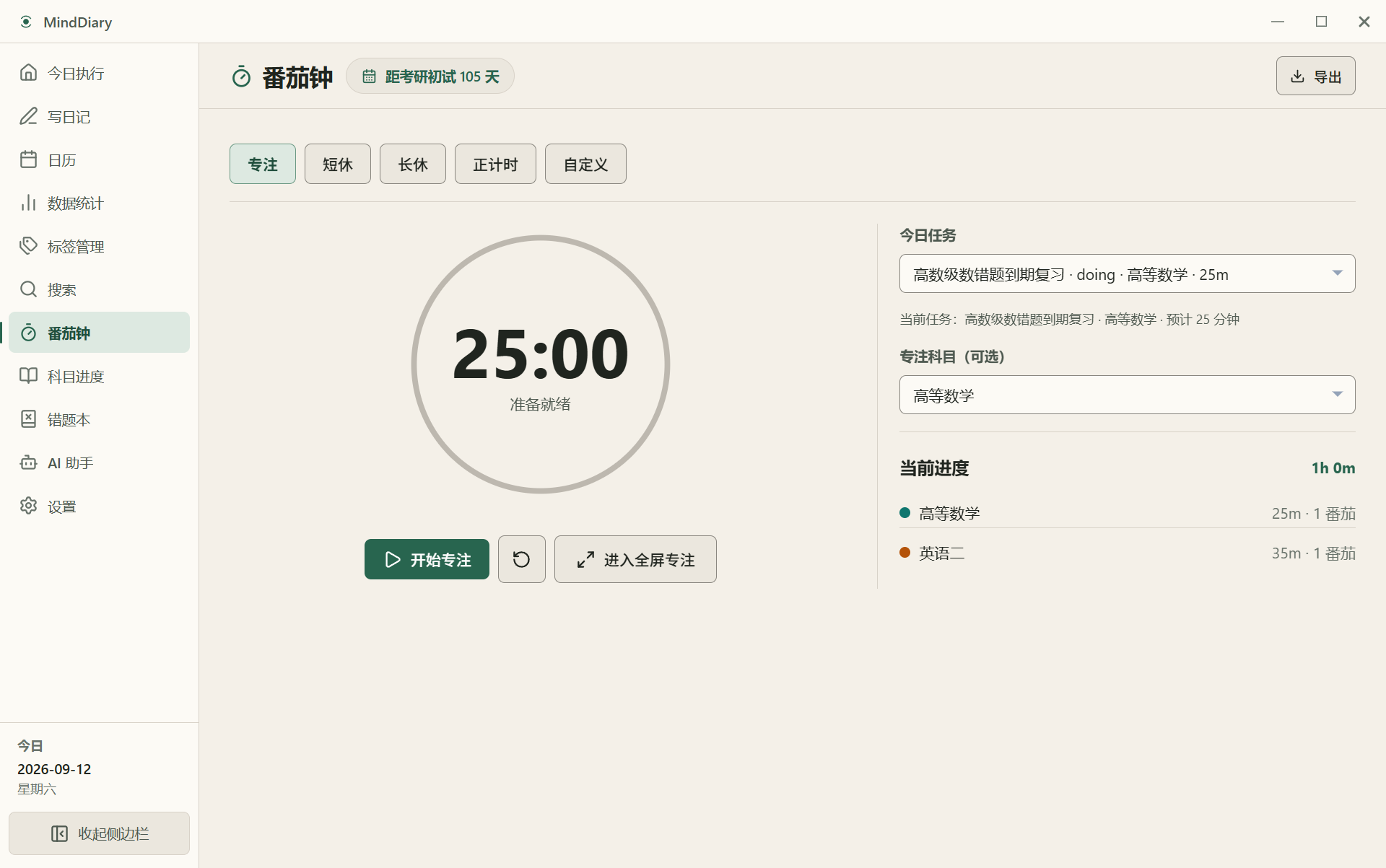Choose the 正计时 mode tab
This screenshot has width=1386, height=868.
coord(495,164)
